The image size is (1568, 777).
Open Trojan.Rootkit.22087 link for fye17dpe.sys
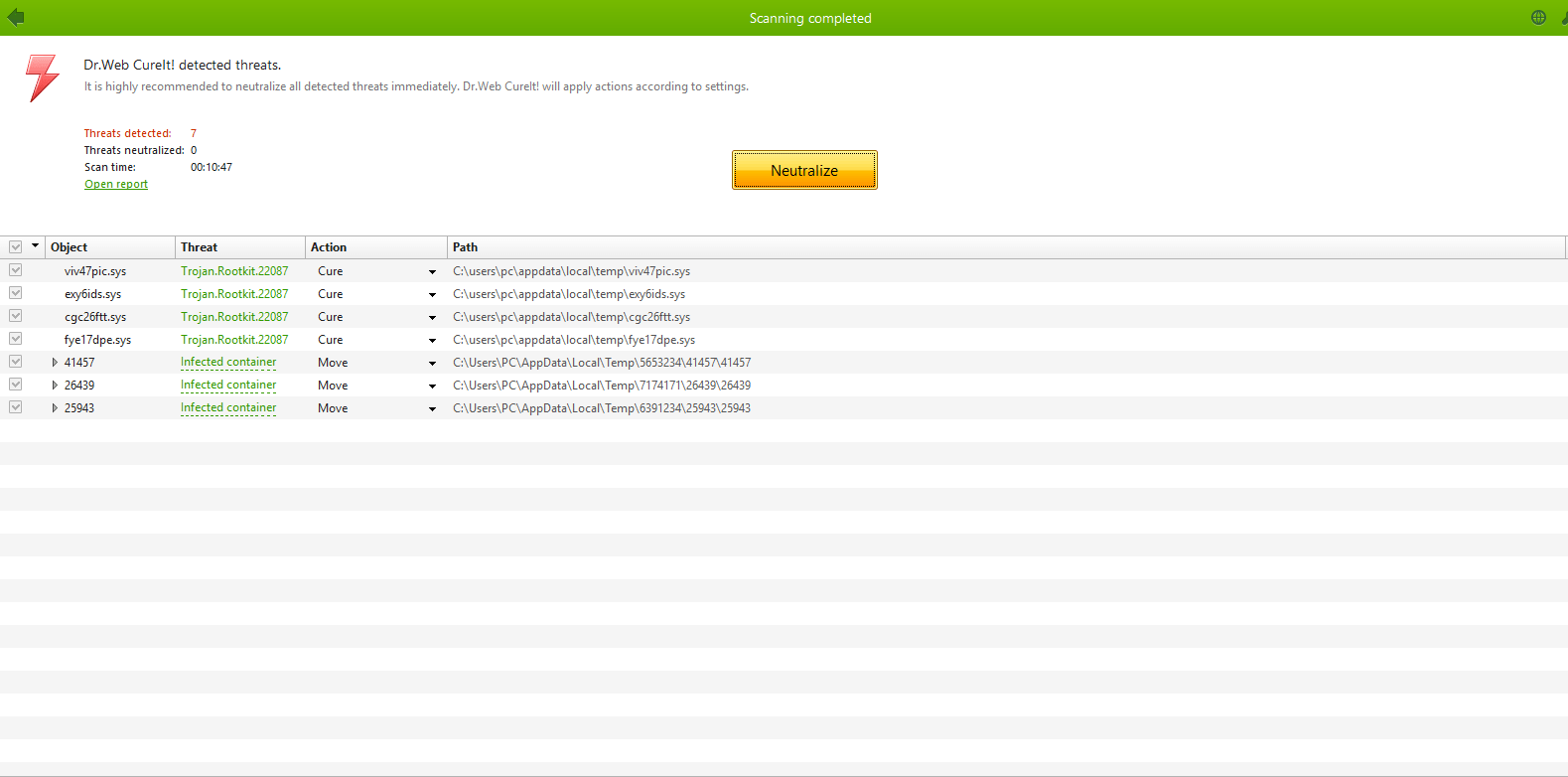[x=234, y=339]
